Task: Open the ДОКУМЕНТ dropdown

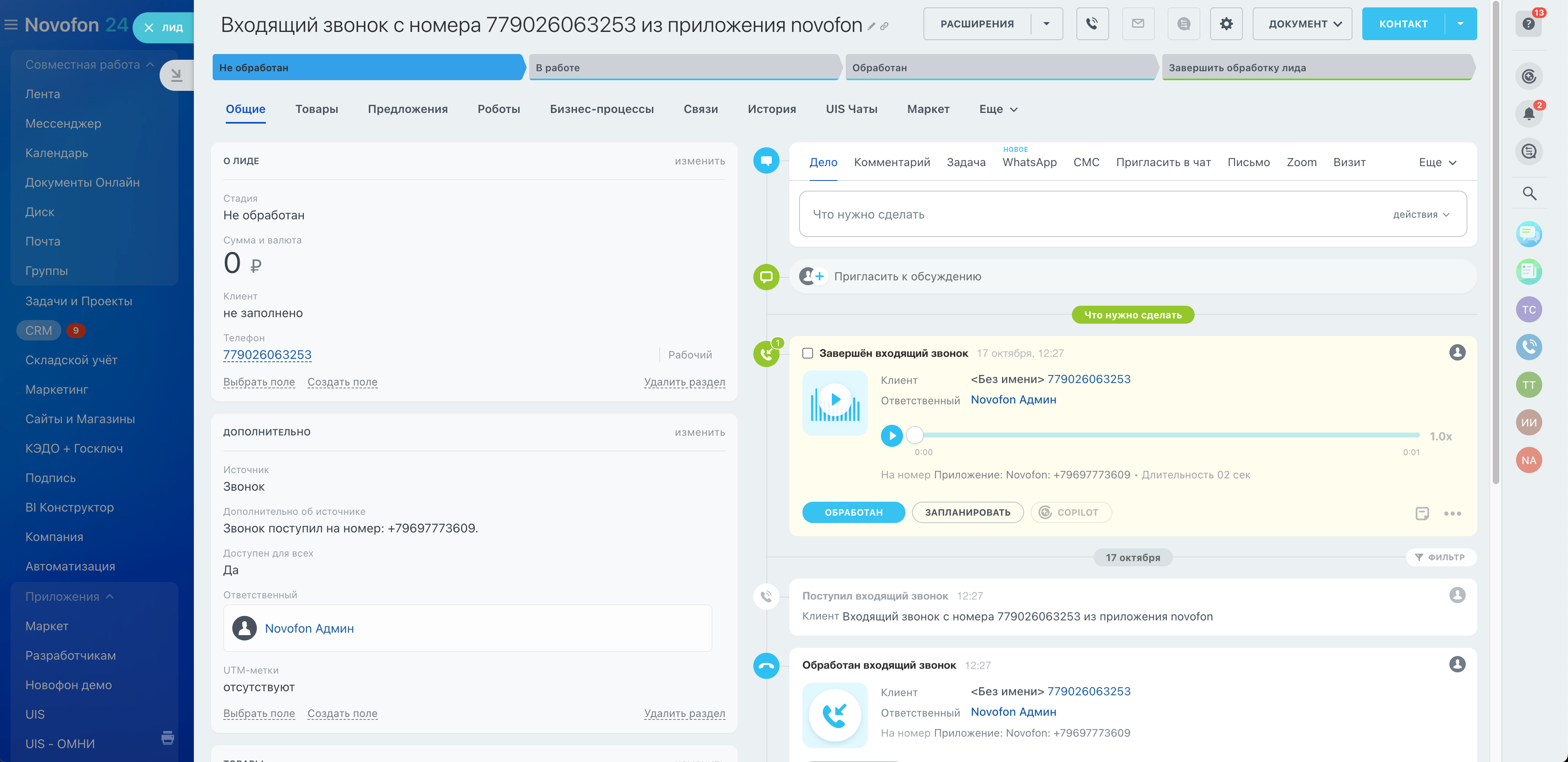Action: coord(1302,24)
